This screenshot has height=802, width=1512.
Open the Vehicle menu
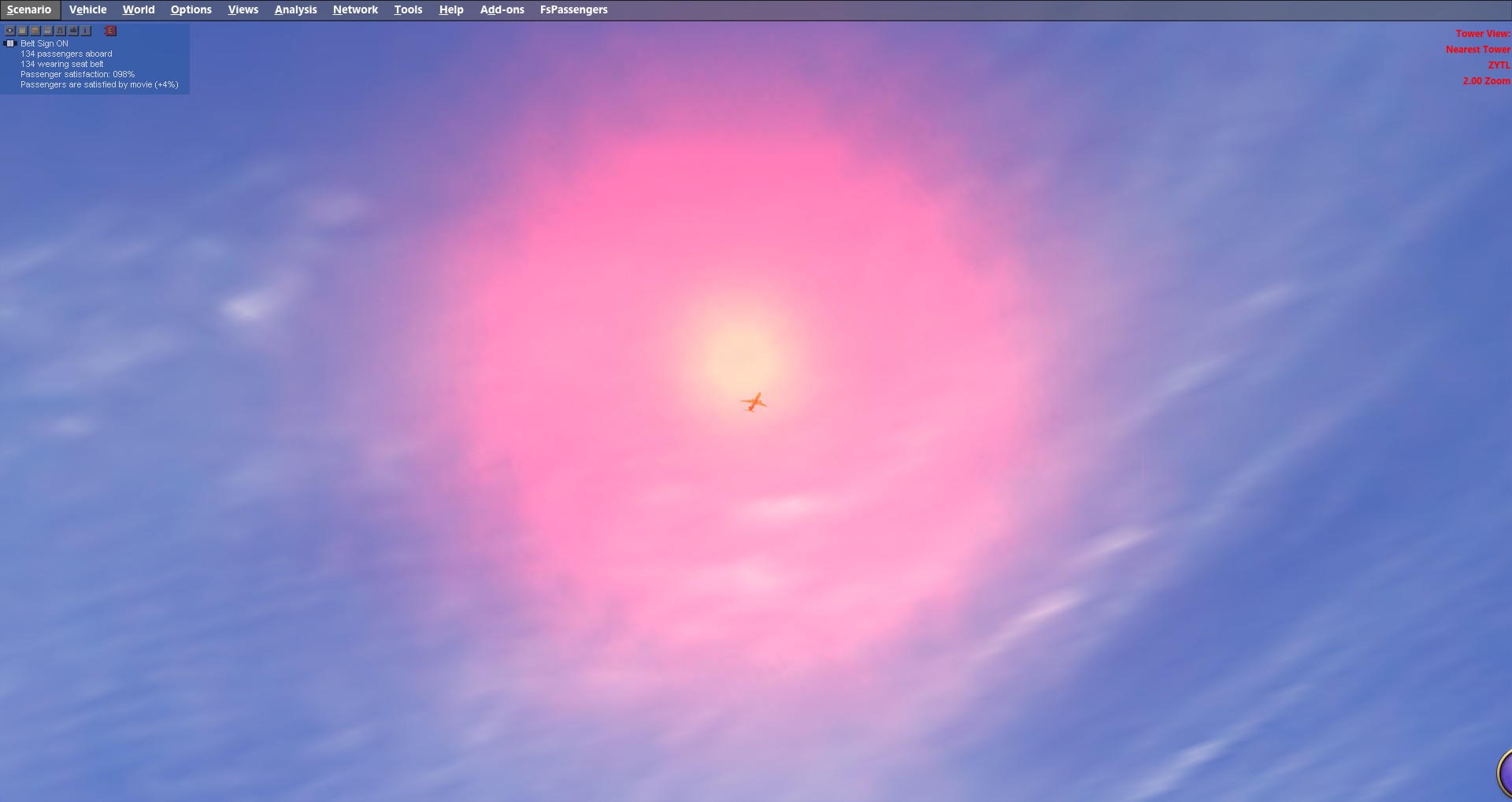coord(87,9)
